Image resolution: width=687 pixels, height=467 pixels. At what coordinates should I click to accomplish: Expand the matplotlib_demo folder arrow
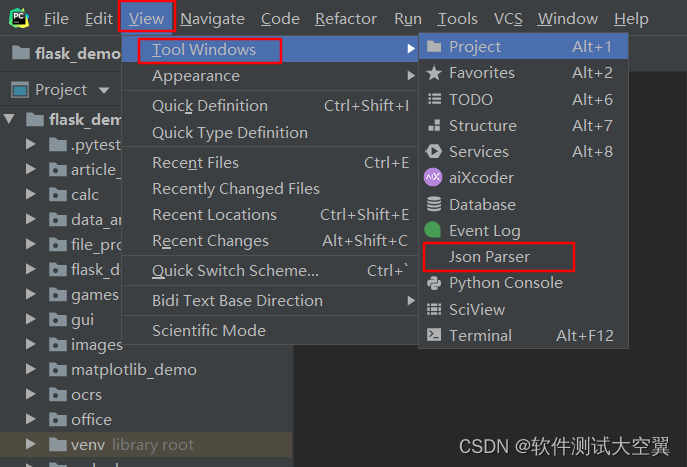click(32, 370)
